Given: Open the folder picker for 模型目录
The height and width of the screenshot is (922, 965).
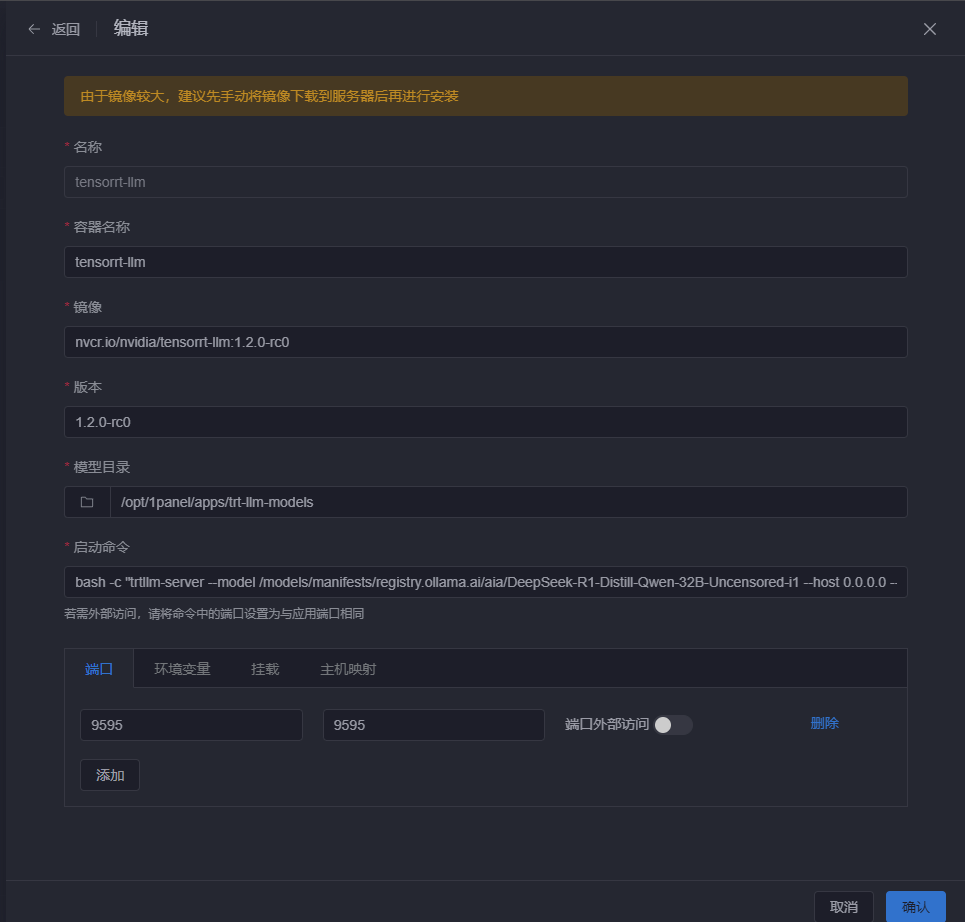Looking at the screenshot, I should point(87,502).
